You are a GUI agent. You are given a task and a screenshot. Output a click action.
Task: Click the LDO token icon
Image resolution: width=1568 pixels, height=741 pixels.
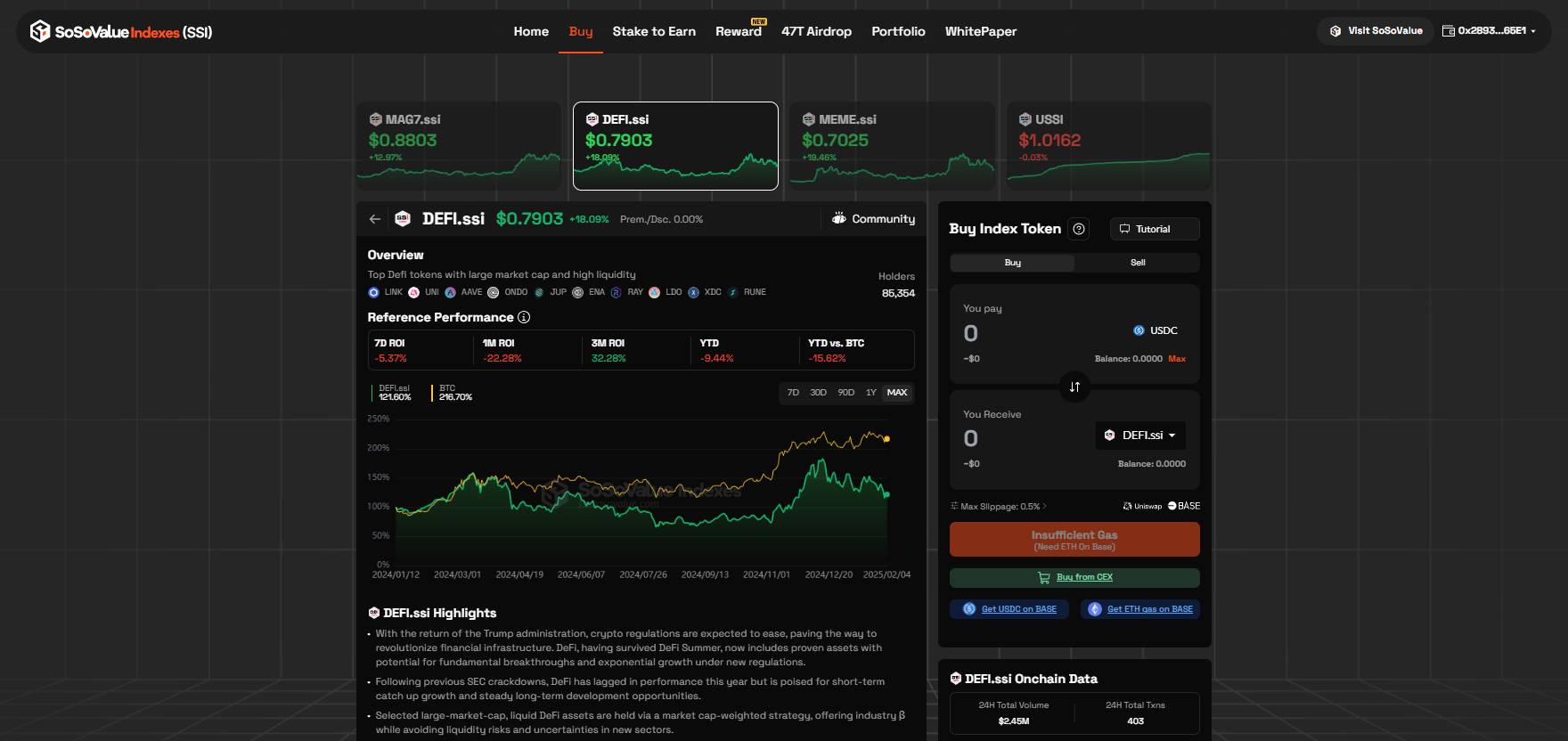654,292
